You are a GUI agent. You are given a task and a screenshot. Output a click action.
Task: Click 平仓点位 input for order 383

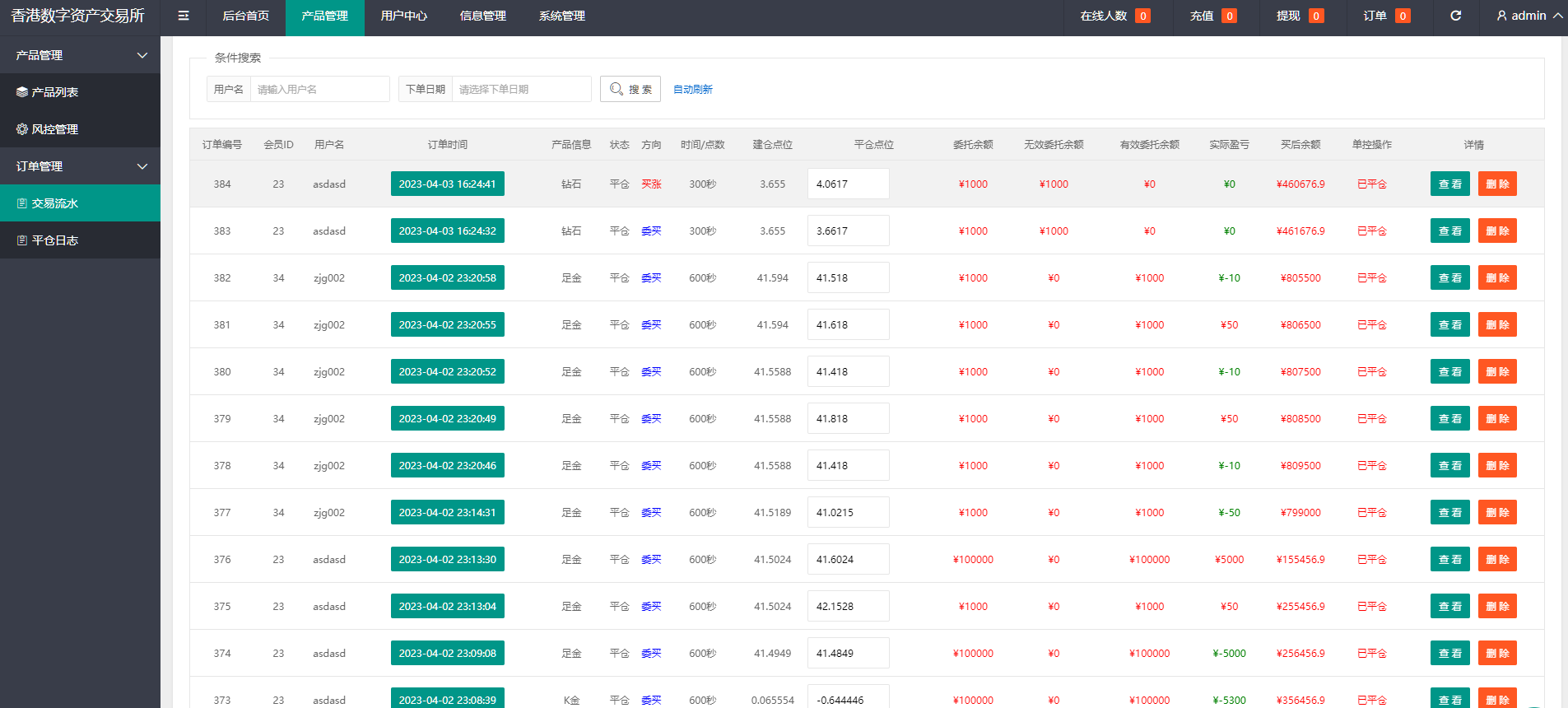[x=848, y=231]
